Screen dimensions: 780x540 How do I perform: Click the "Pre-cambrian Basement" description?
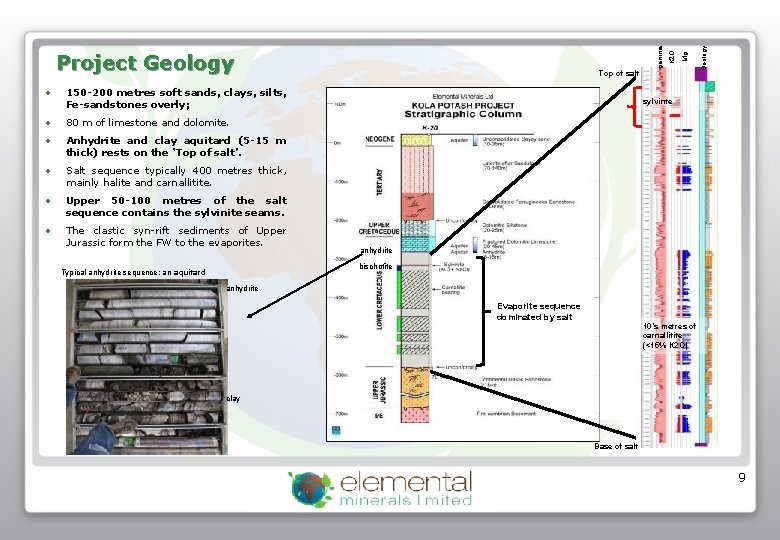coord(506,414)
